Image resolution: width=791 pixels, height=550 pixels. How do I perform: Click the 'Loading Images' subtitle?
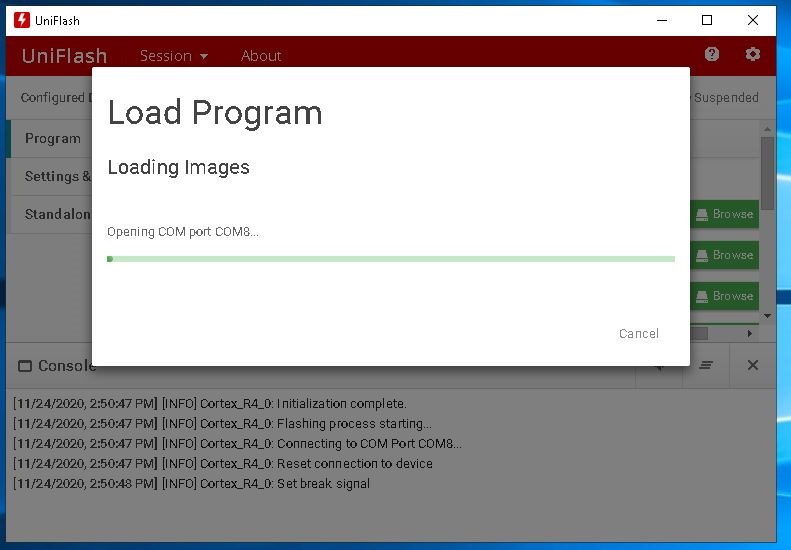[179, 167]
